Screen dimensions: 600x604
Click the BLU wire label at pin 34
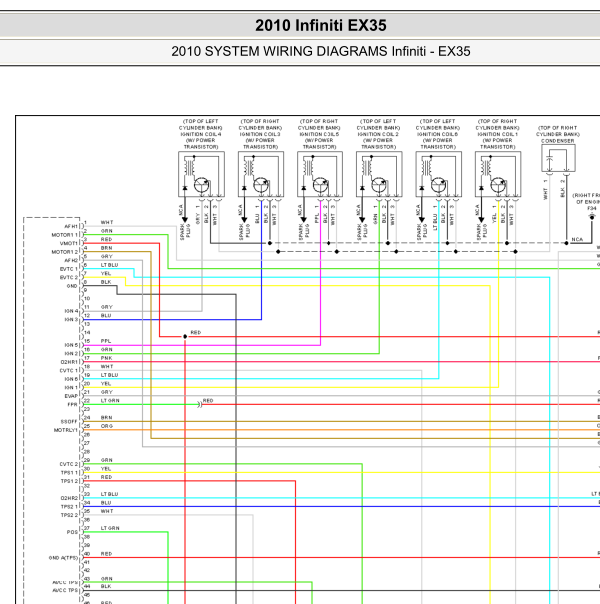tap(106, 503)
